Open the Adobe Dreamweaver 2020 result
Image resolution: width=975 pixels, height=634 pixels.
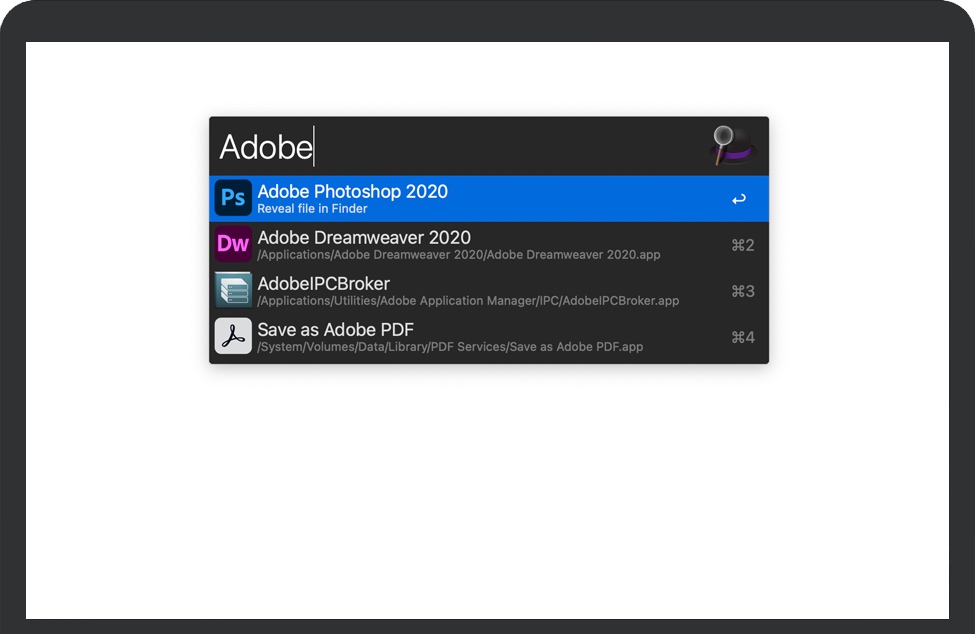click(x=364, y=237)
